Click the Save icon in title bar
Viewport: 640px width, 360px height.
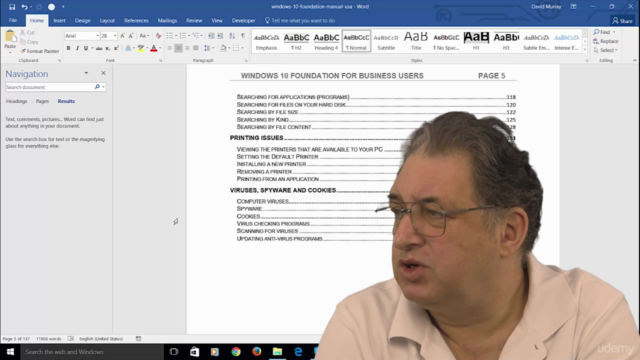pyautogui.click(x=12, y=7)
